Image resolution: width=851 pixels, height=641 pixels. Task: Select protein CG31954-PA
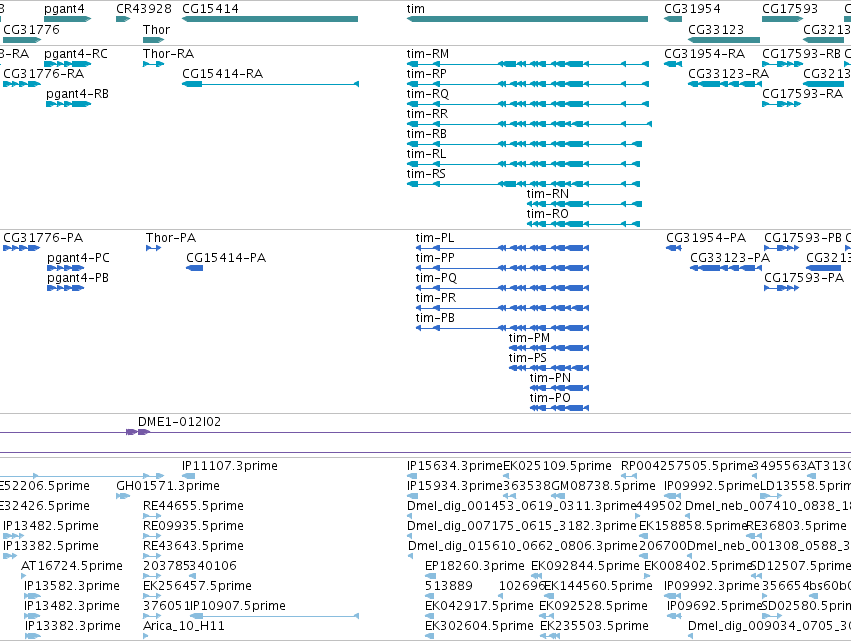pos(674,248)
